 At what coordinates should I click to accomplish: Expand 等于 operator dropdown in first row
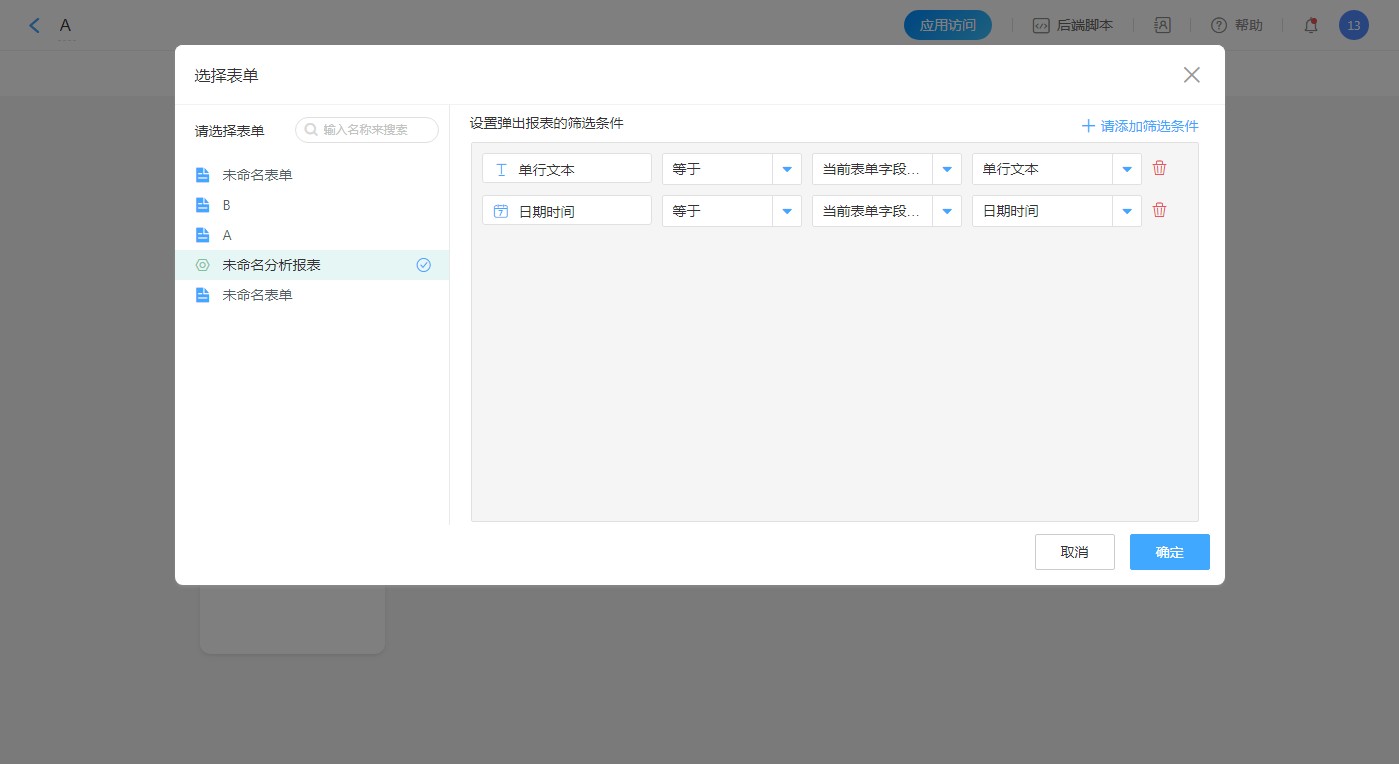(786, 169)
